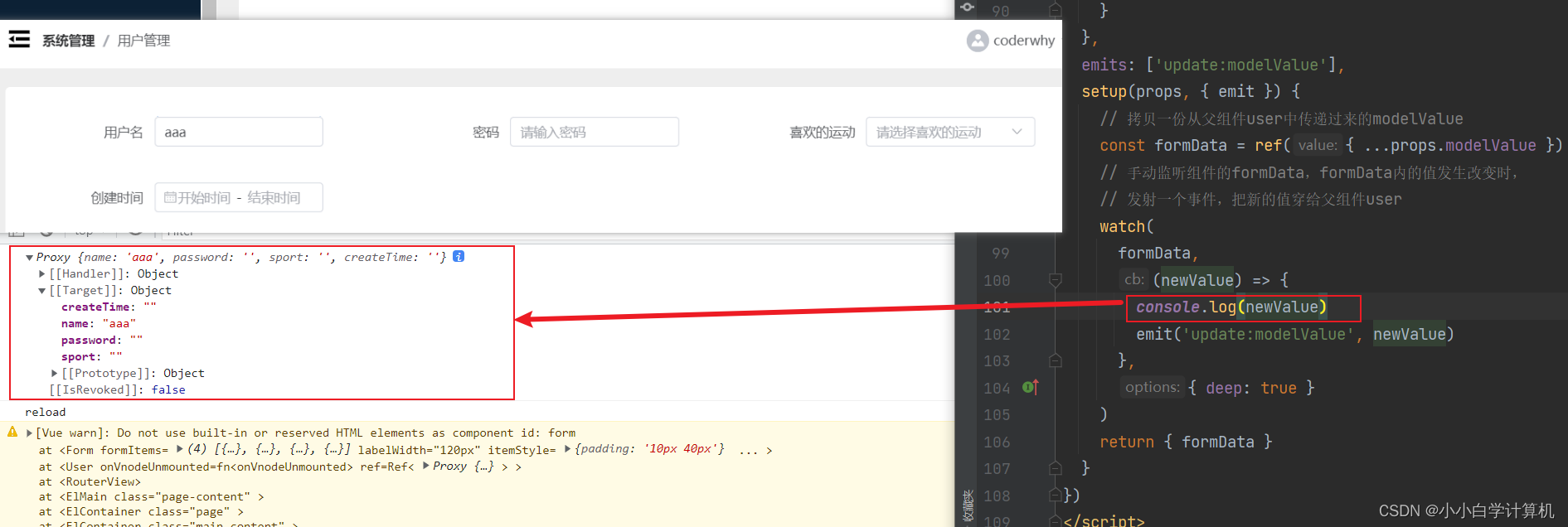Click the gutter implement marker on line 104
This screenshot has height=527, width=1568.
tap(1030, 387)
